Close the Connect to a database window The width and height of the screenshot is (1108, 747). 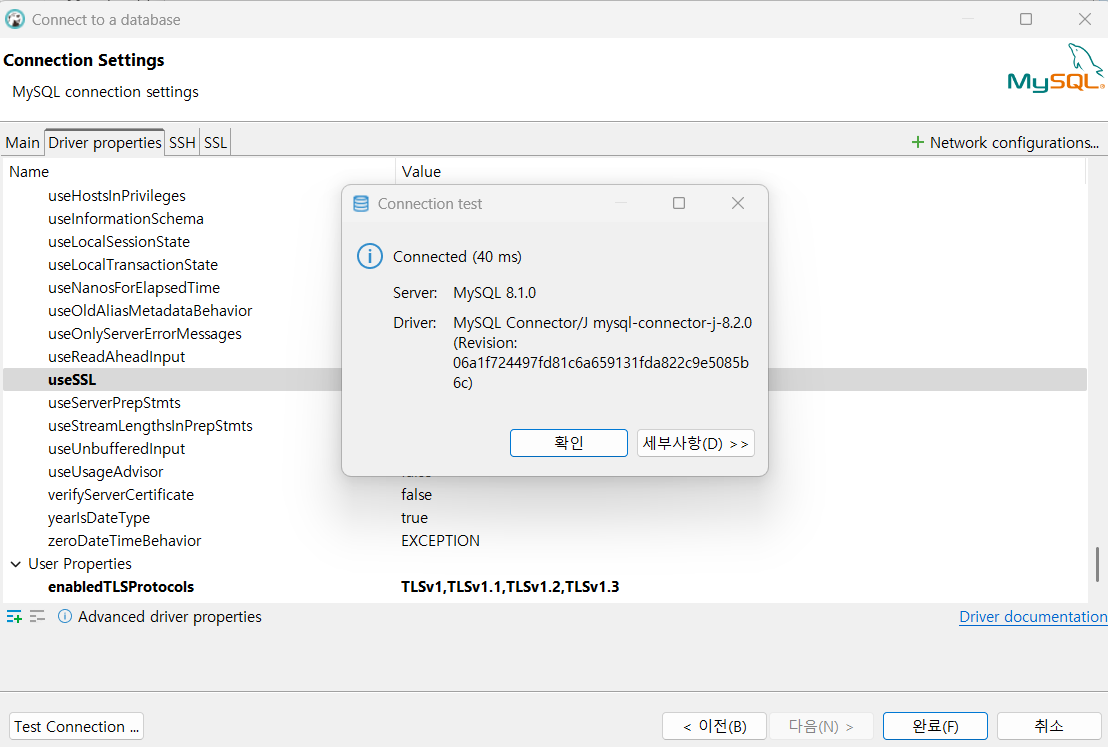point(1085,19)
